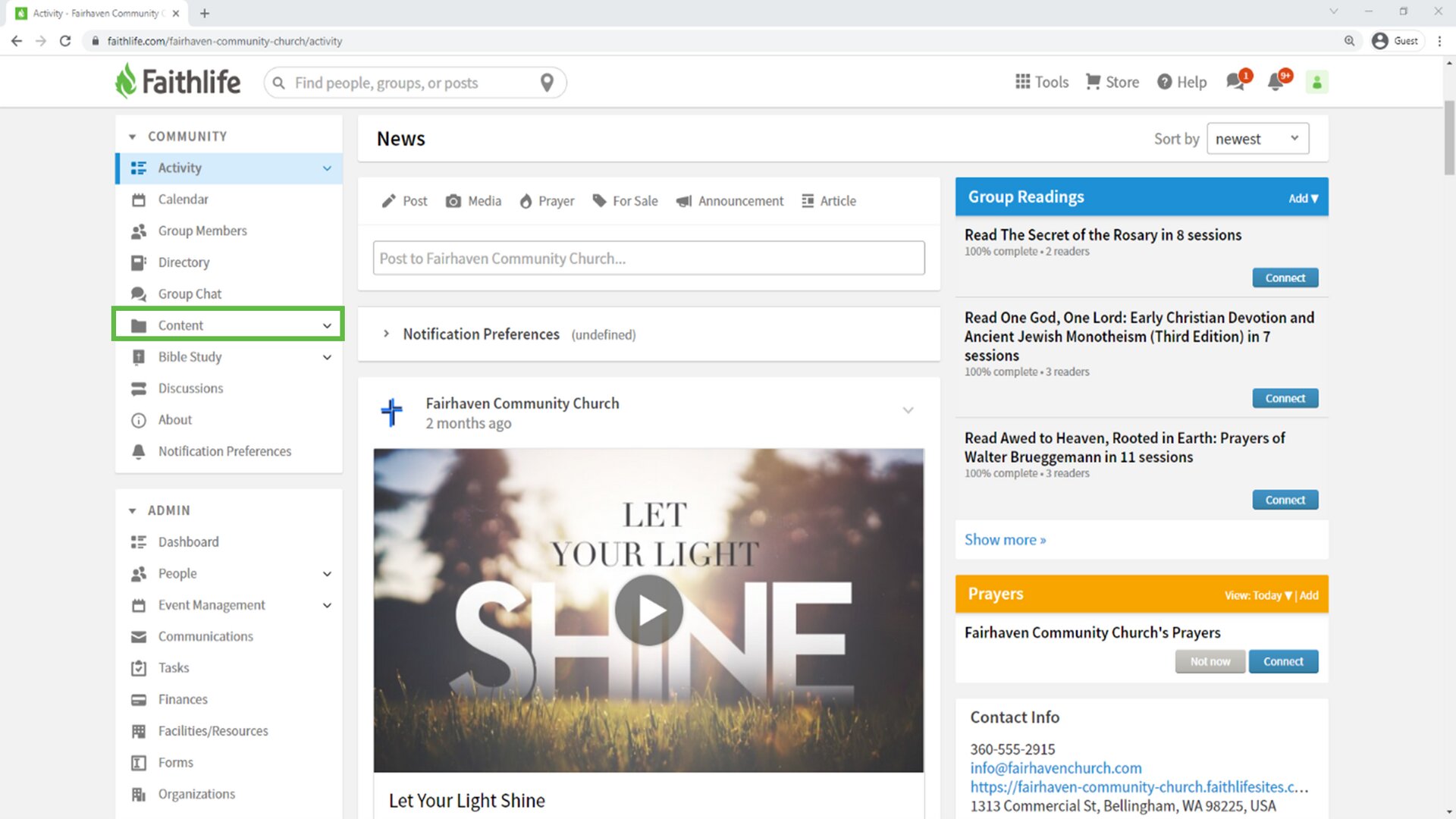The height and width of the screenshot is (819, 1456).
Task: Select the For Sale composer tab
Action: point(625,201)
